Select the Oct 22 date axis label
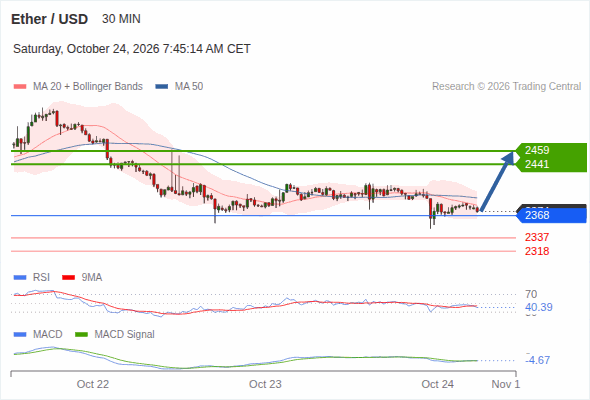 tap(93, 384)
